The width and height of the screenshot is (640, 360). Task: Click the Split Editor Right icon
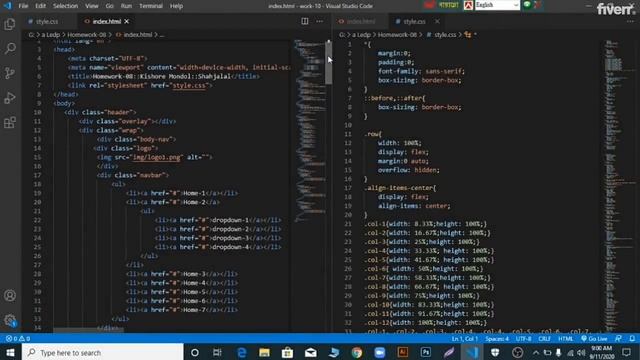pos(304,21)
